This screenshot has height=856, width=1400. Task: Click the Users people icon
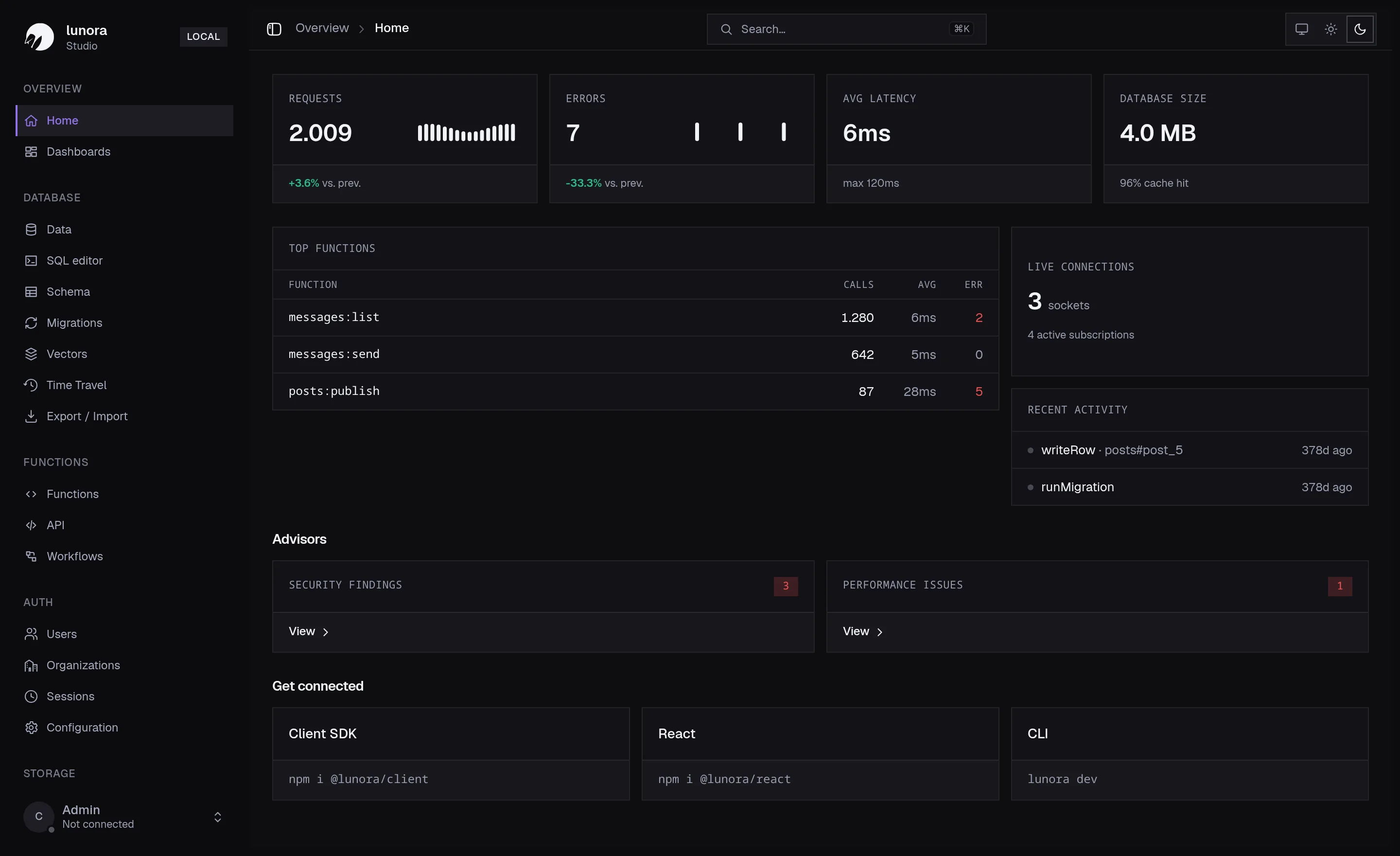[x=31, y=634]
